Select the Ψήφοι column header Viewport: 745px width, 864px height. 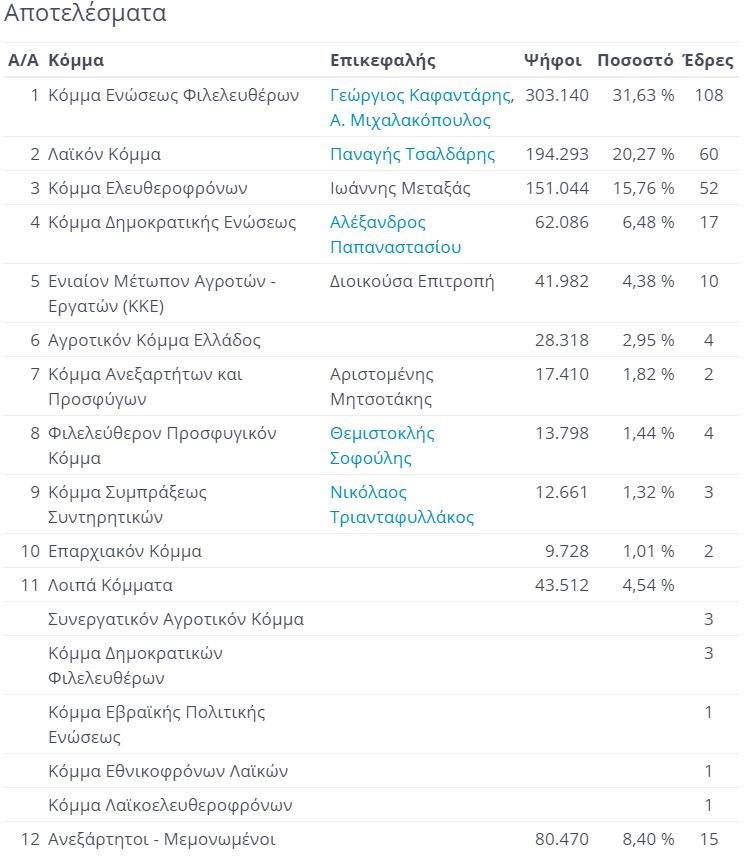pos(552,60)
